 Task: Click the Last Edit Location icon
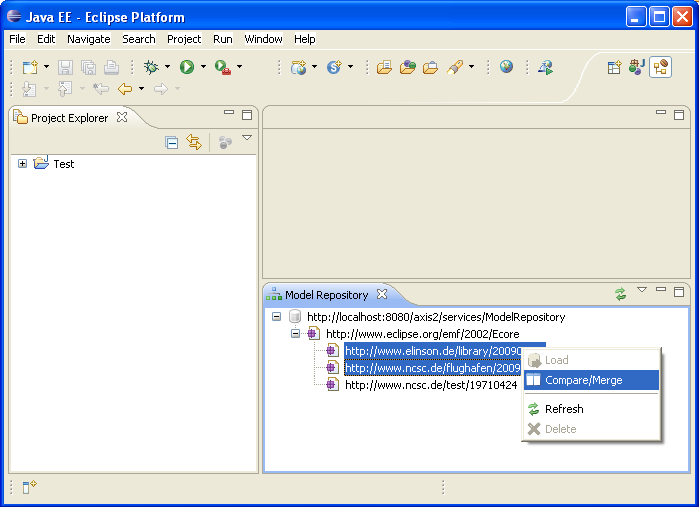pyautogui.click(x=101, y=89)
